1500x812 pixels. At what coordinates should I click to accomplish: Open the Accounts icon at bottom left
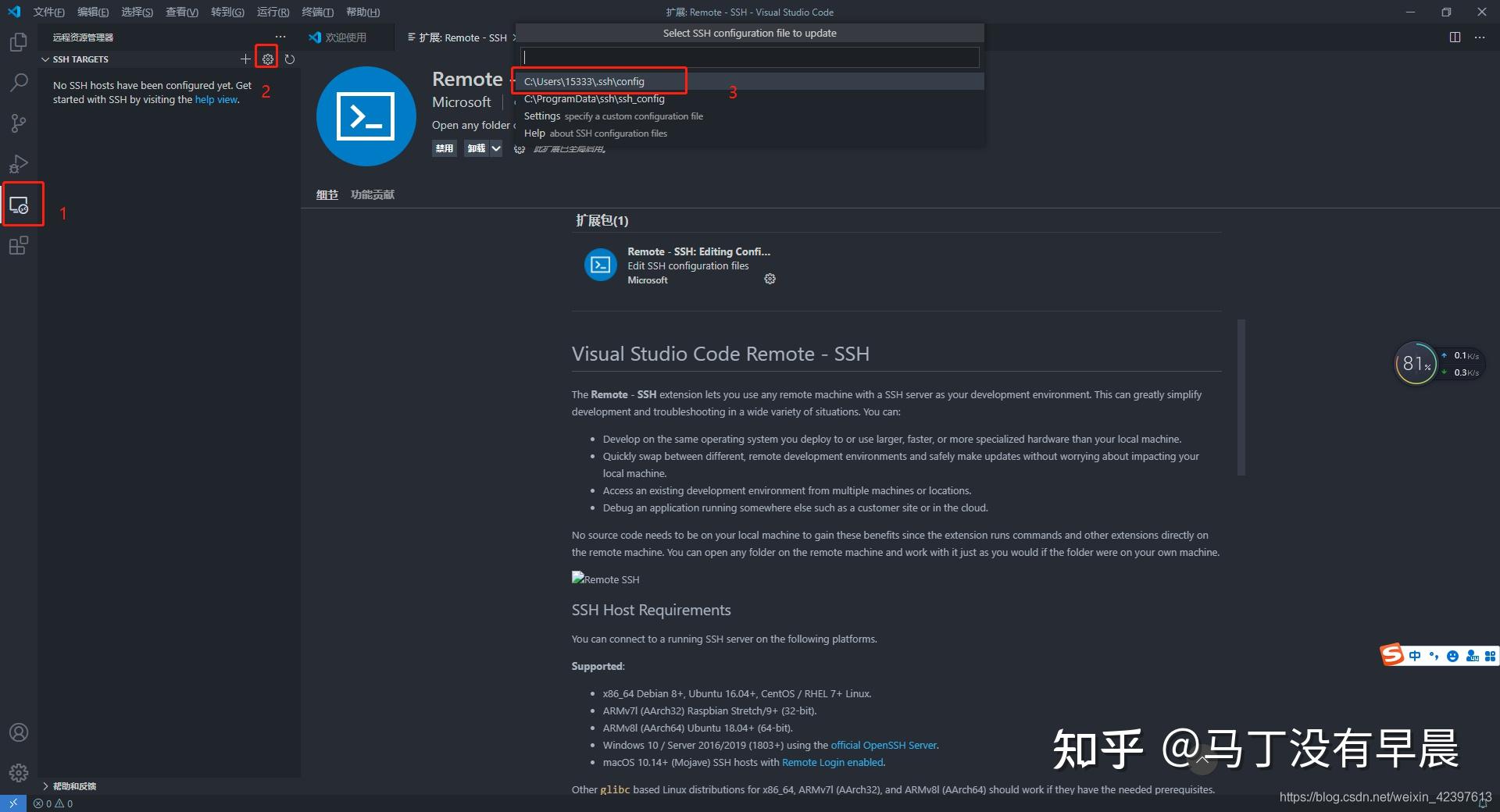[x=19, y=732]
